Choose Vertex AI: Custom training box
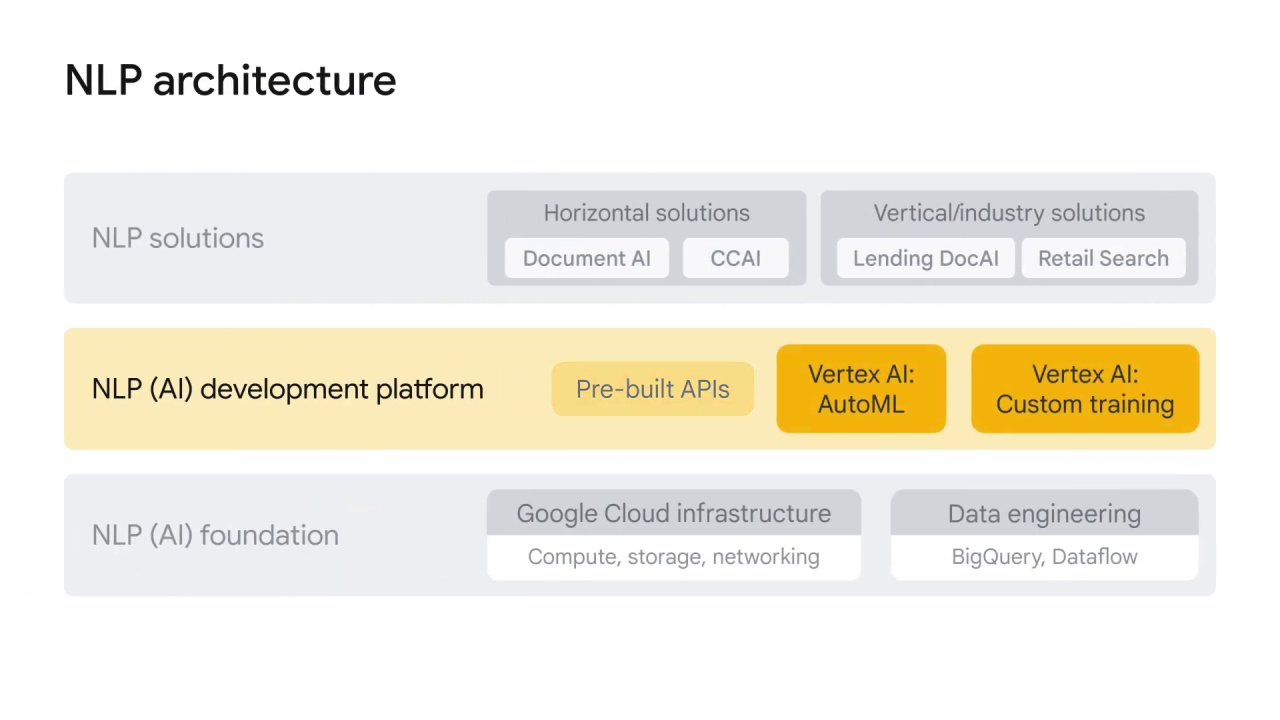 1085,389
